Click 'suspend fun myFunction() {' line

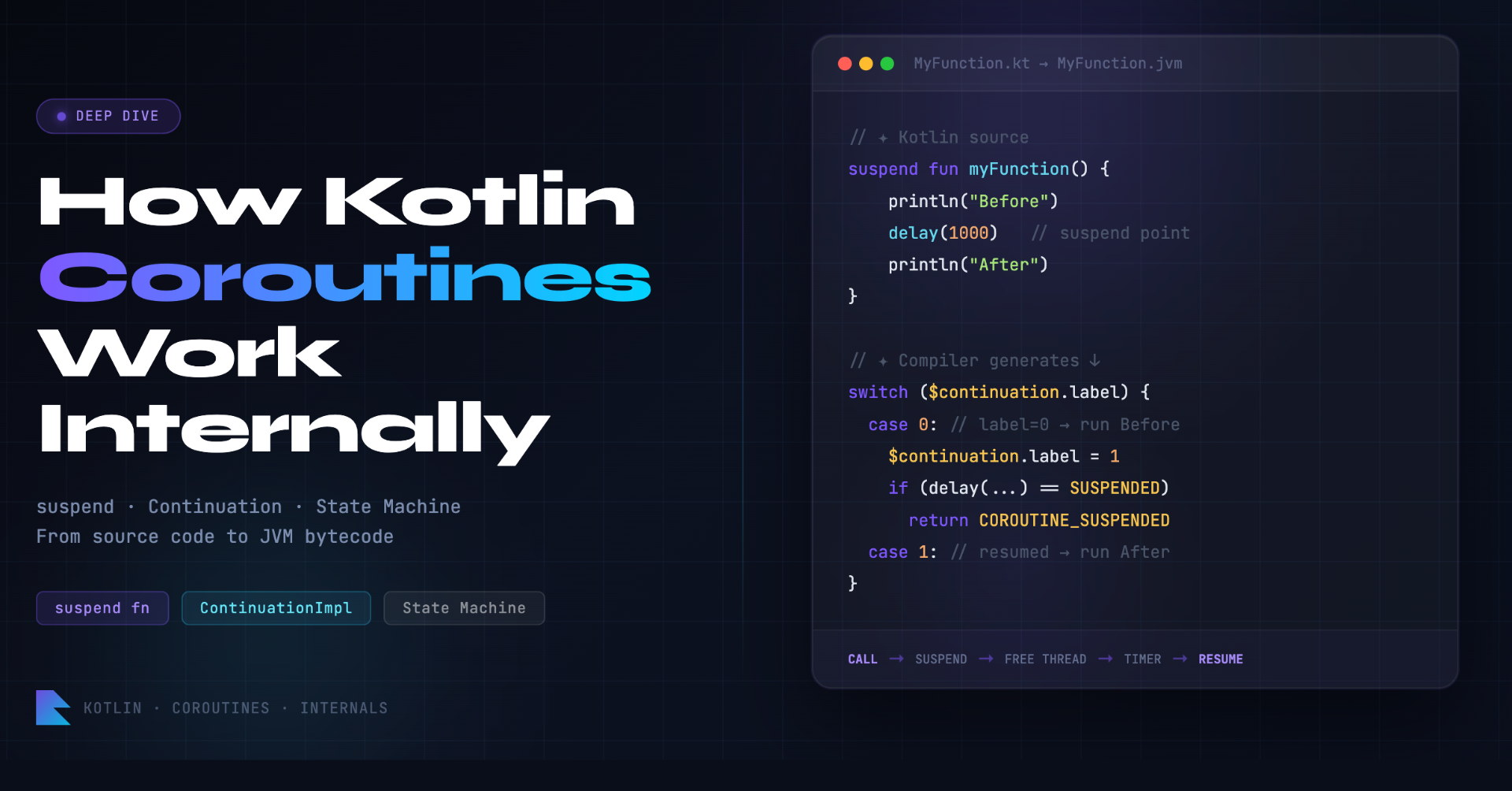pyautogui.click(x=979, y=169)
